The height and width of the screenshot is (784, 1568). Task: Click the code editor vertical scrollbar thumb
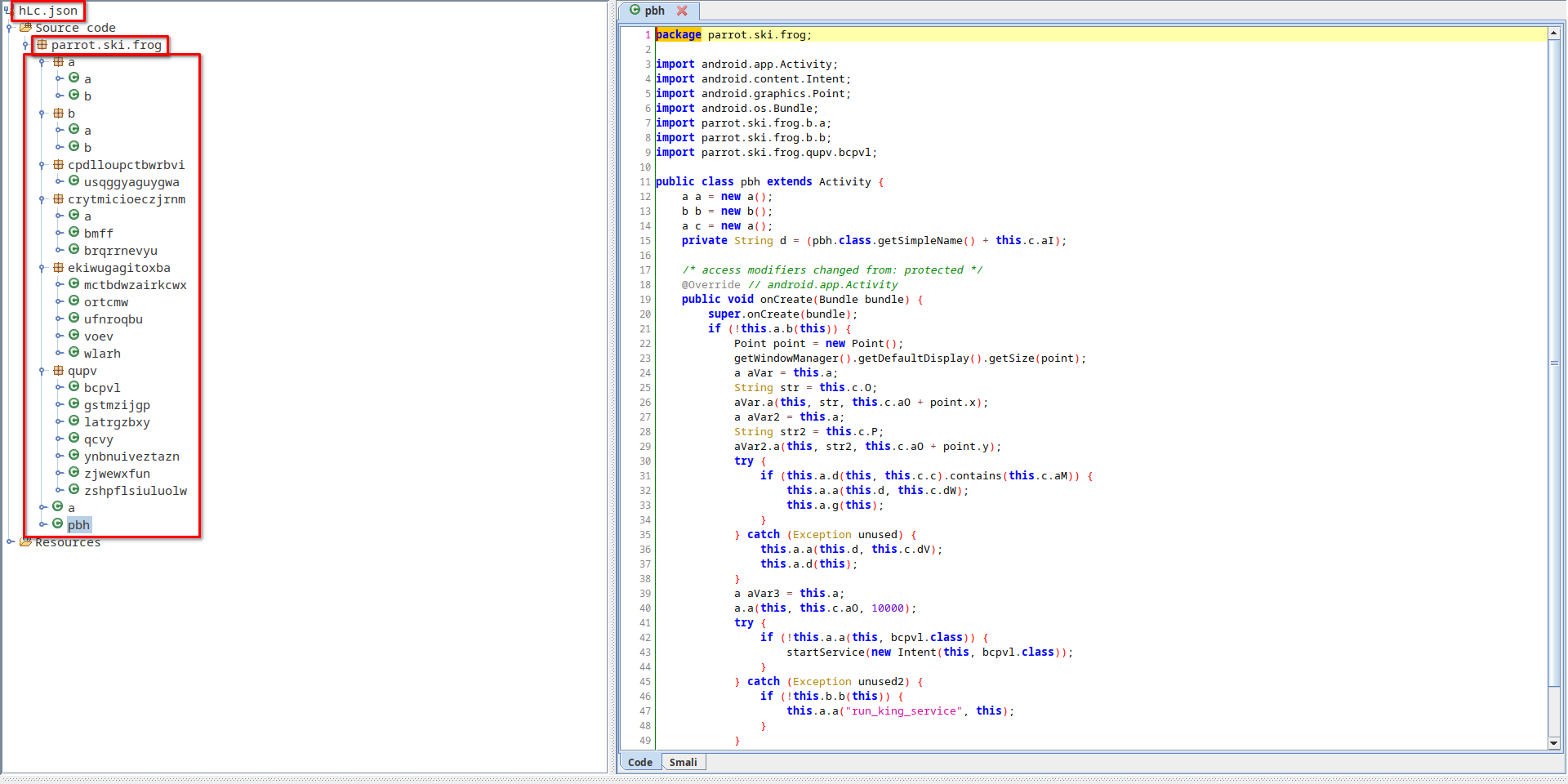(x=1553, y=363)
